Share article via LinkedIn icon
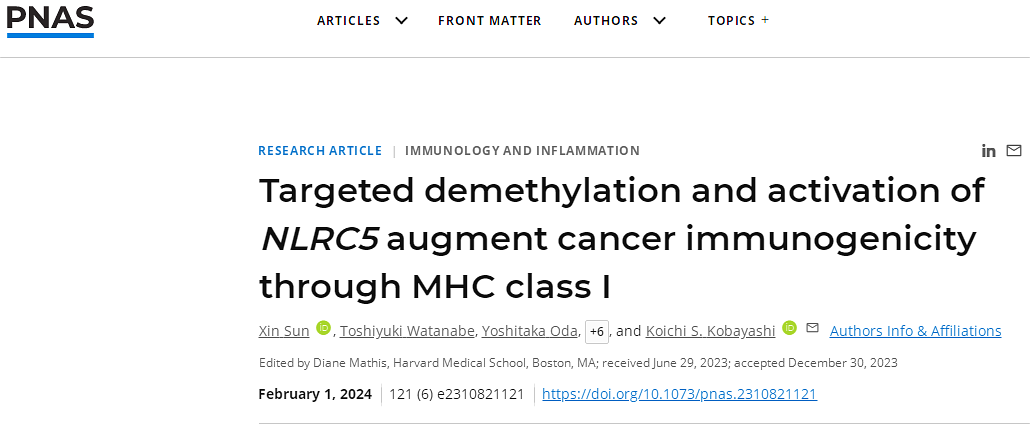 point(988,151)
